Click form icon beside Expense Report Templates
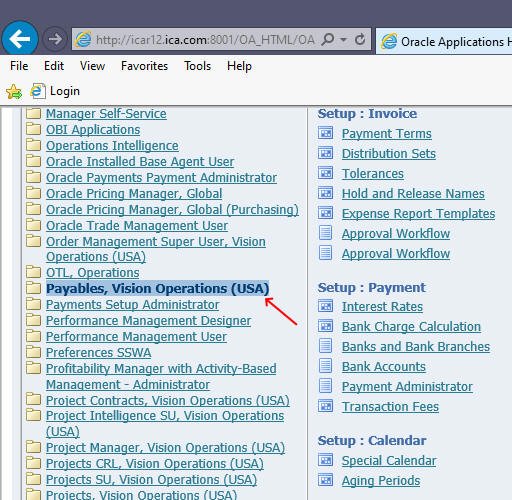The image size is (512, 500). click(326, 213)
